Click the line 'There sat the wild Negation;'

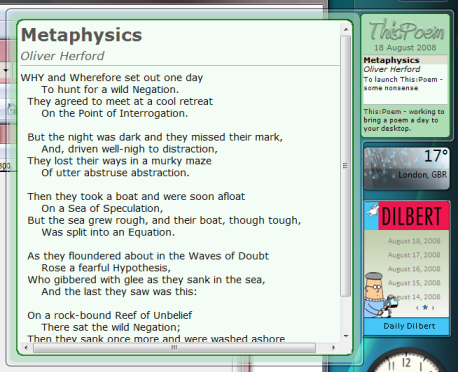click(111, 327)
